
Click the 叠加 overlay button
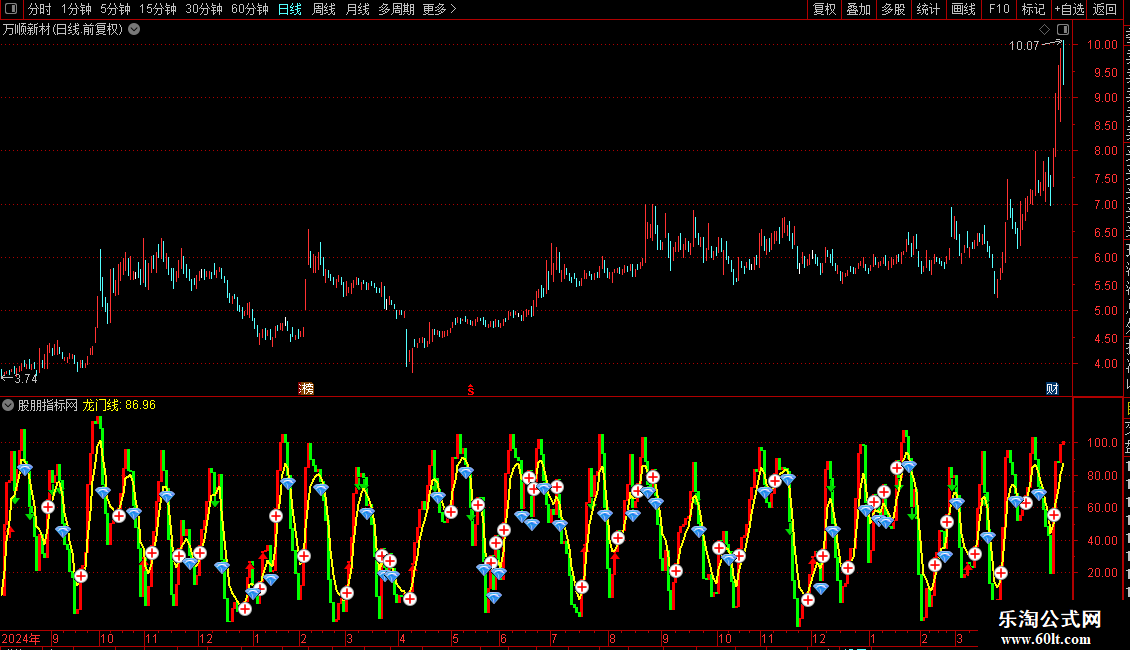pyautogui.click(x=858, y=9)
